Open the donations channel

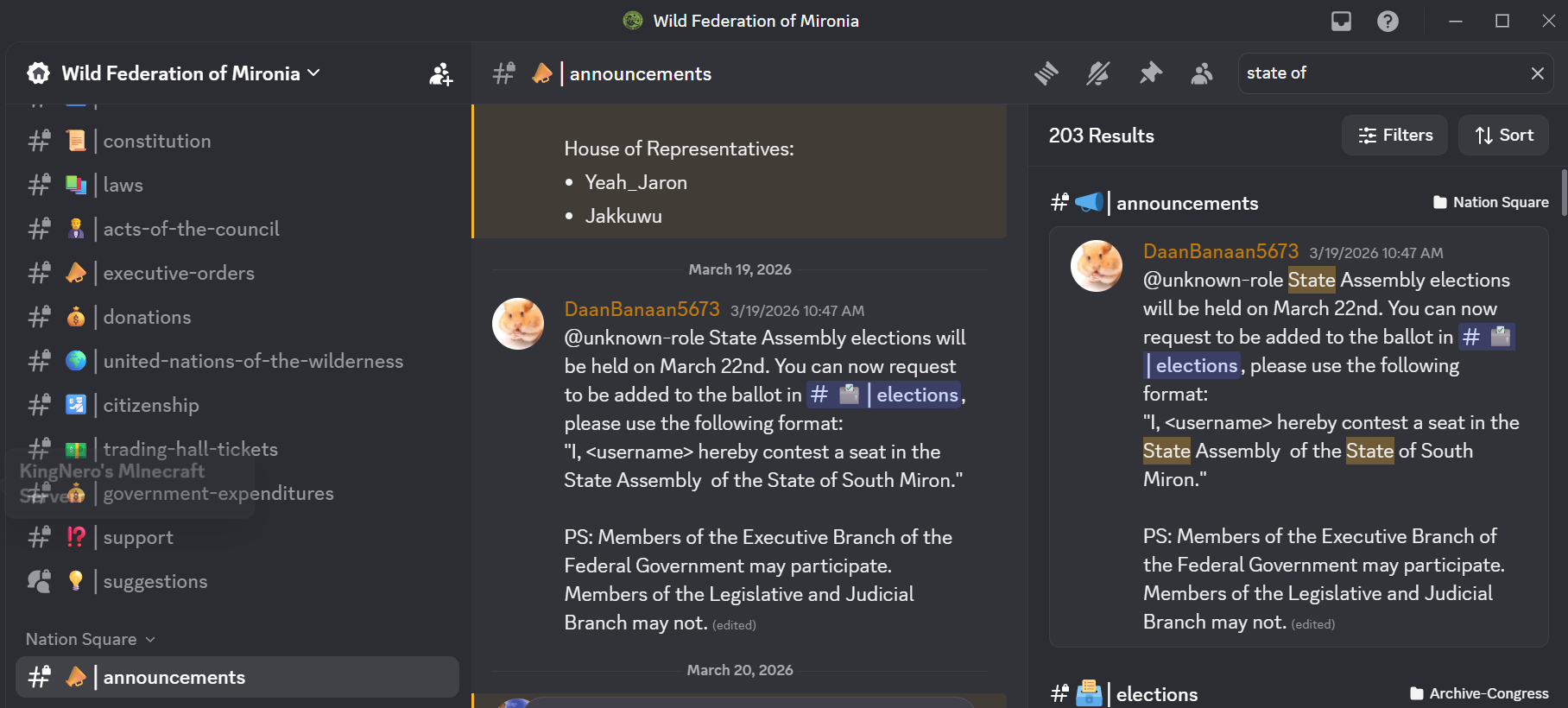coord(237,317)
